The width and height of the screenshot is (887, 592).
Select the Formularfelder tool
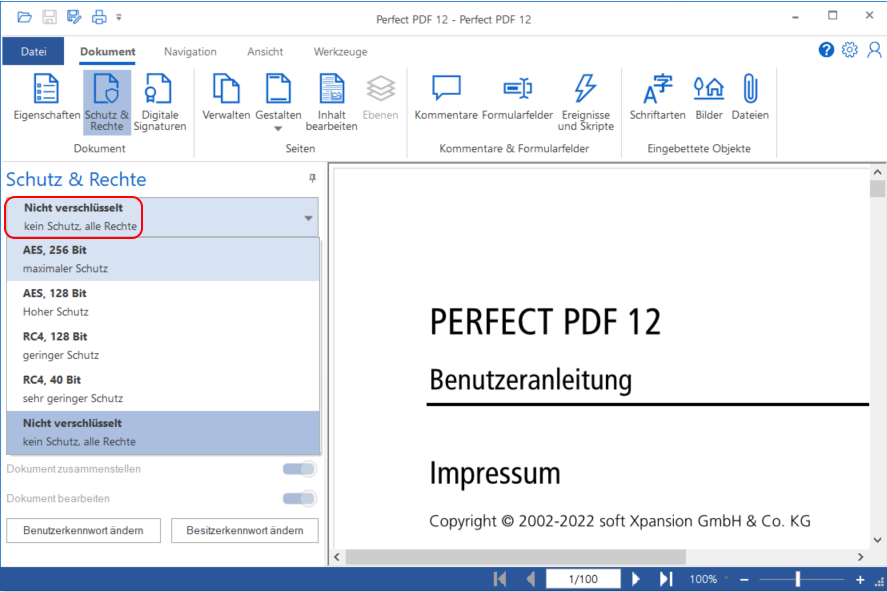[517, 100]
